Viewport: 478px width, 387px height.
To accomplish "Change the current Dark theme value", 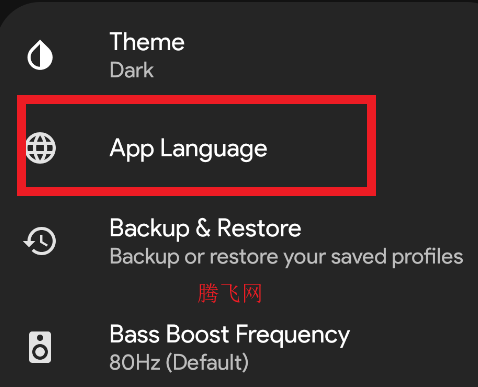I will tap(132, 70).
